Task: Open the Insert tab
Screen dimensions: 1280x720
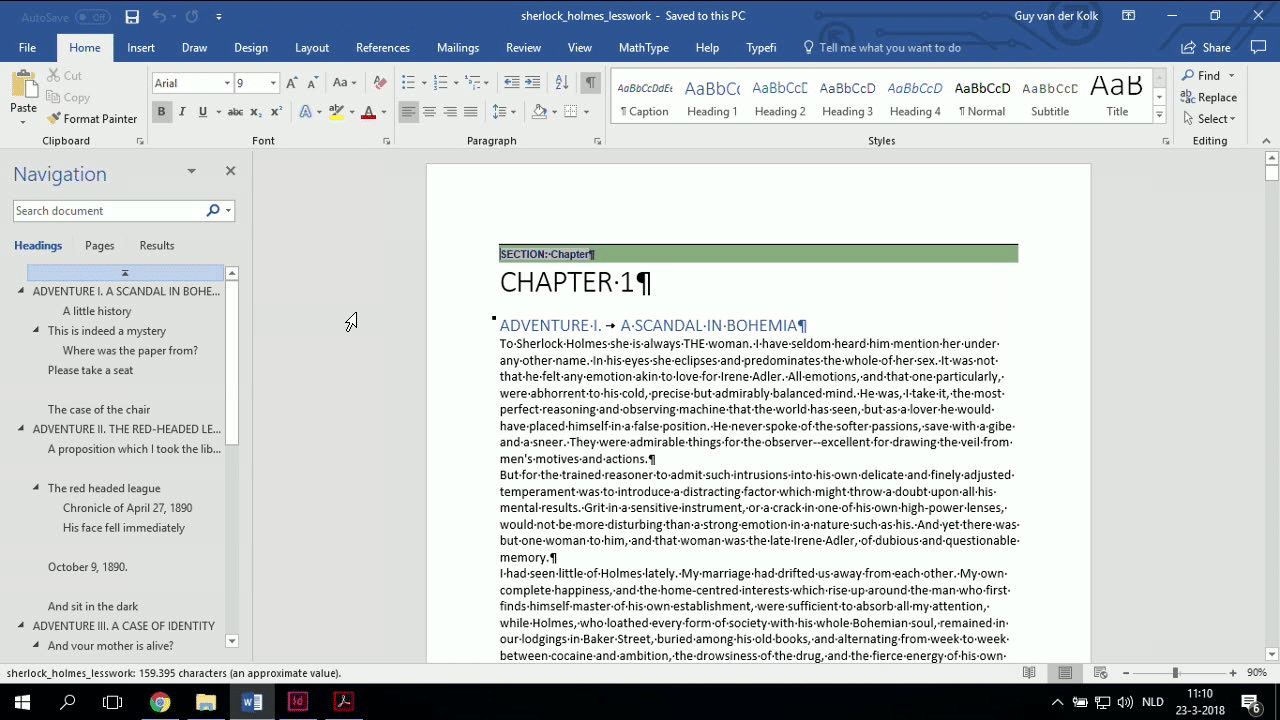Action: coord(141,47)
